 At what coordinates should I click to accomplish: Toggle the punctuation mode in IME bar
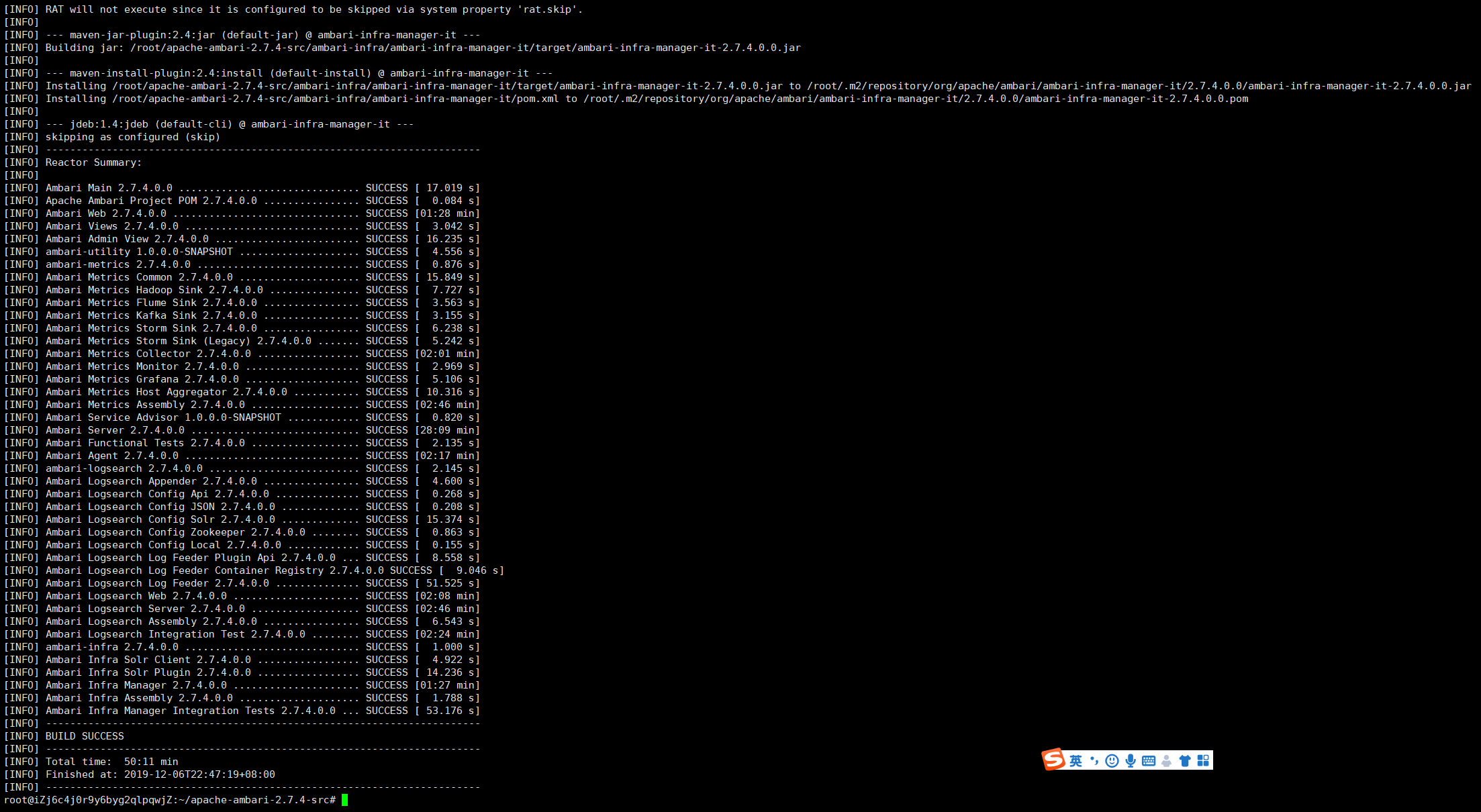(x=1094, y=760)
